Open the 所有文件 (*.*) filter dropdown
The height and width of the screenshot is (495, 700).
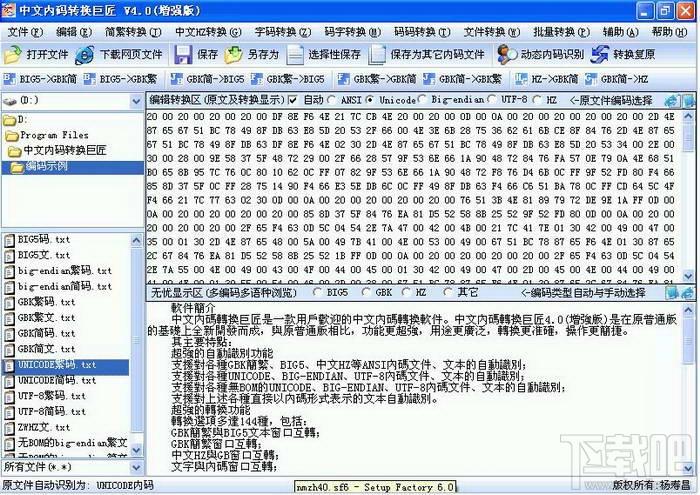tap(137, 468)
